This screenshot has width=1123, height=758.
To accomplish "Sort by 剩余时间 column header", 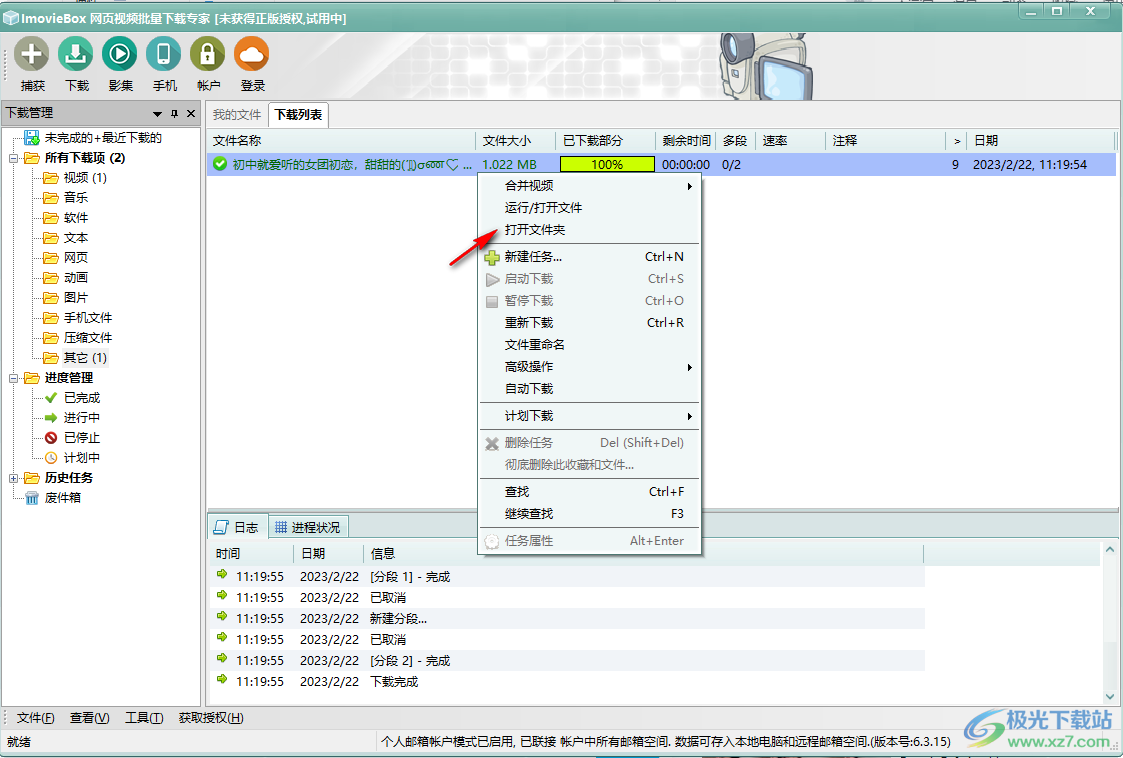I will (686, 140).
